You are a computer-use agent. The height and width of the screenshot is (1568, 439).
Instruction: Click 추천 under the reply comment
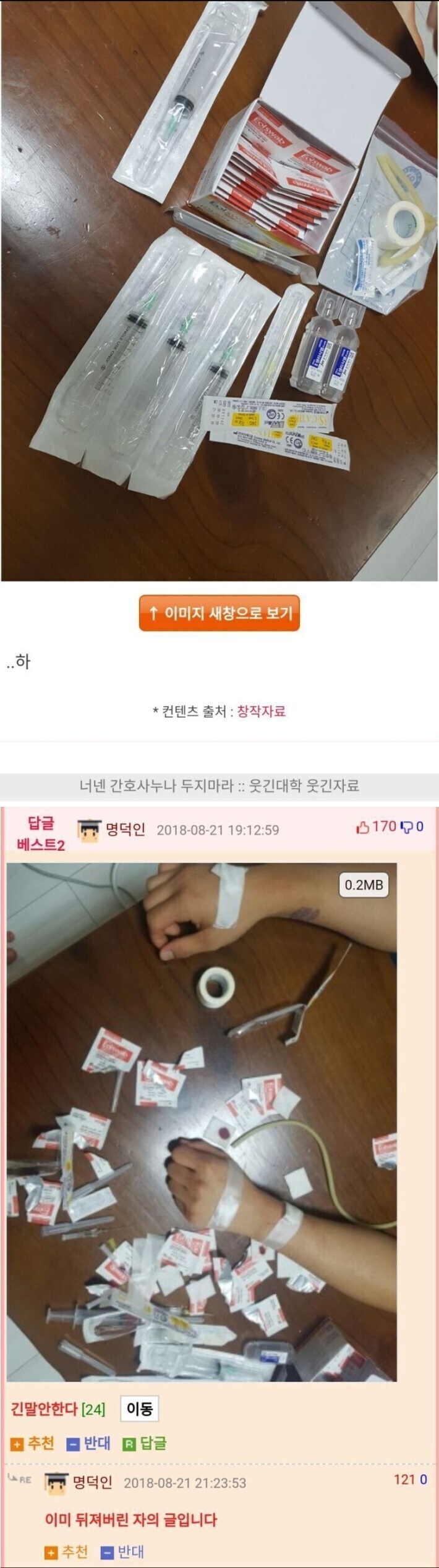[67, 1551]
